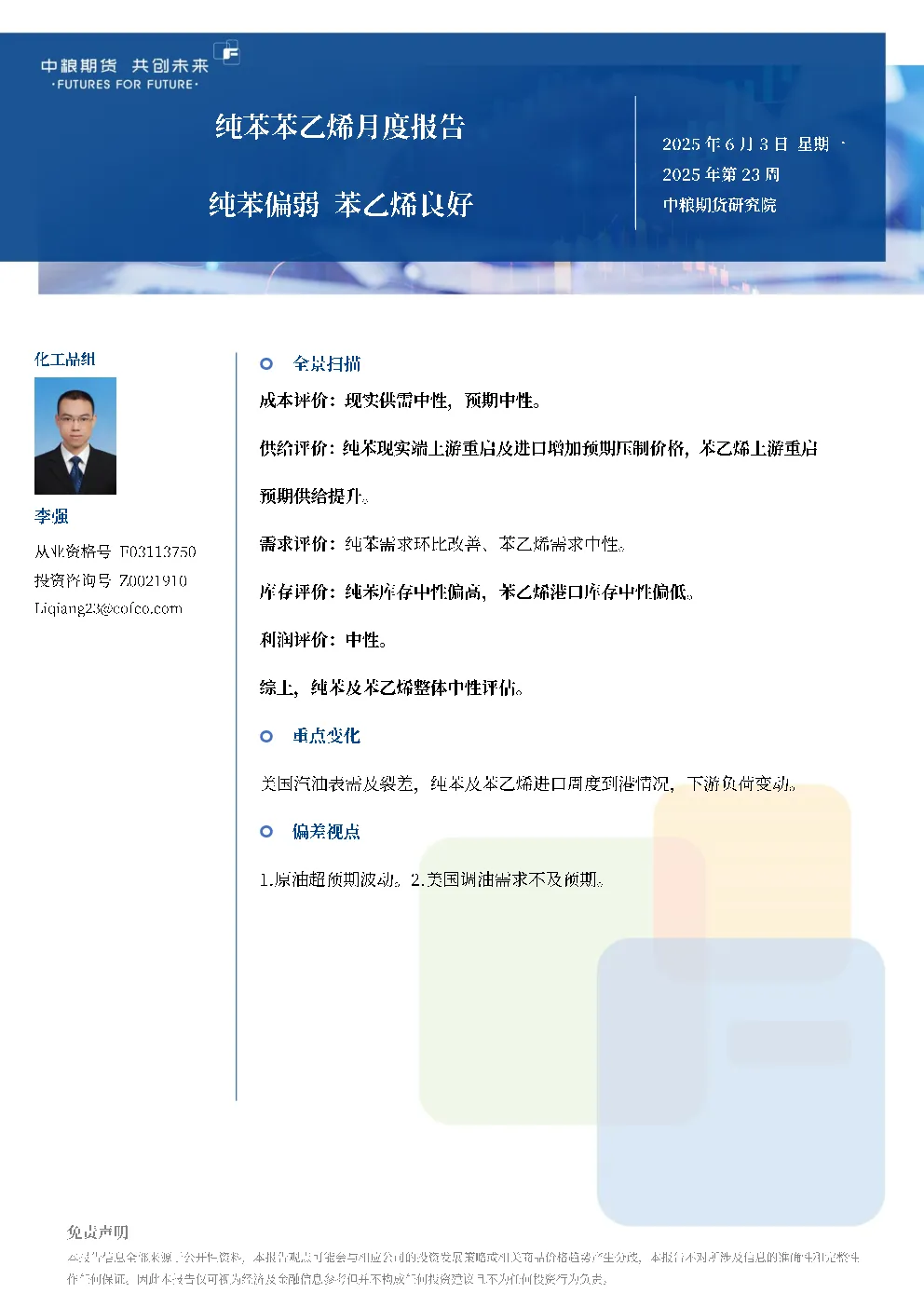
Task: Click the bullet circle beside 重点变化
Action: 266,736
